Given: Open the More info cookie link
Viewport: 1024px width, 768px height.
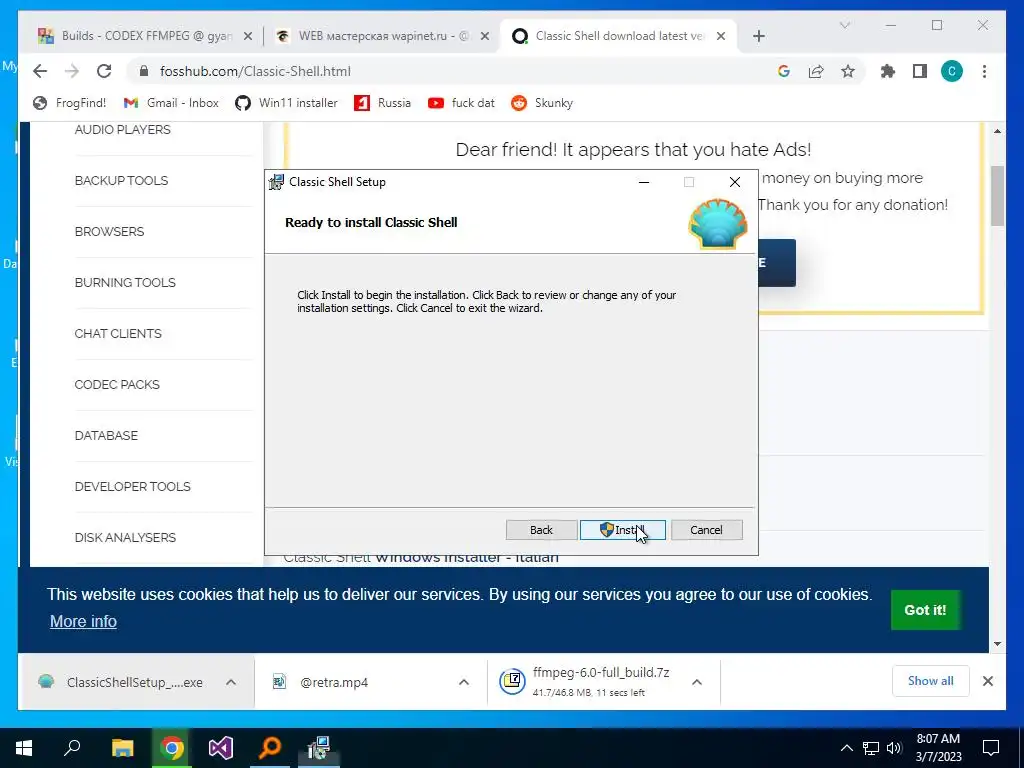Looking at the screenshot, I should 84,621.
